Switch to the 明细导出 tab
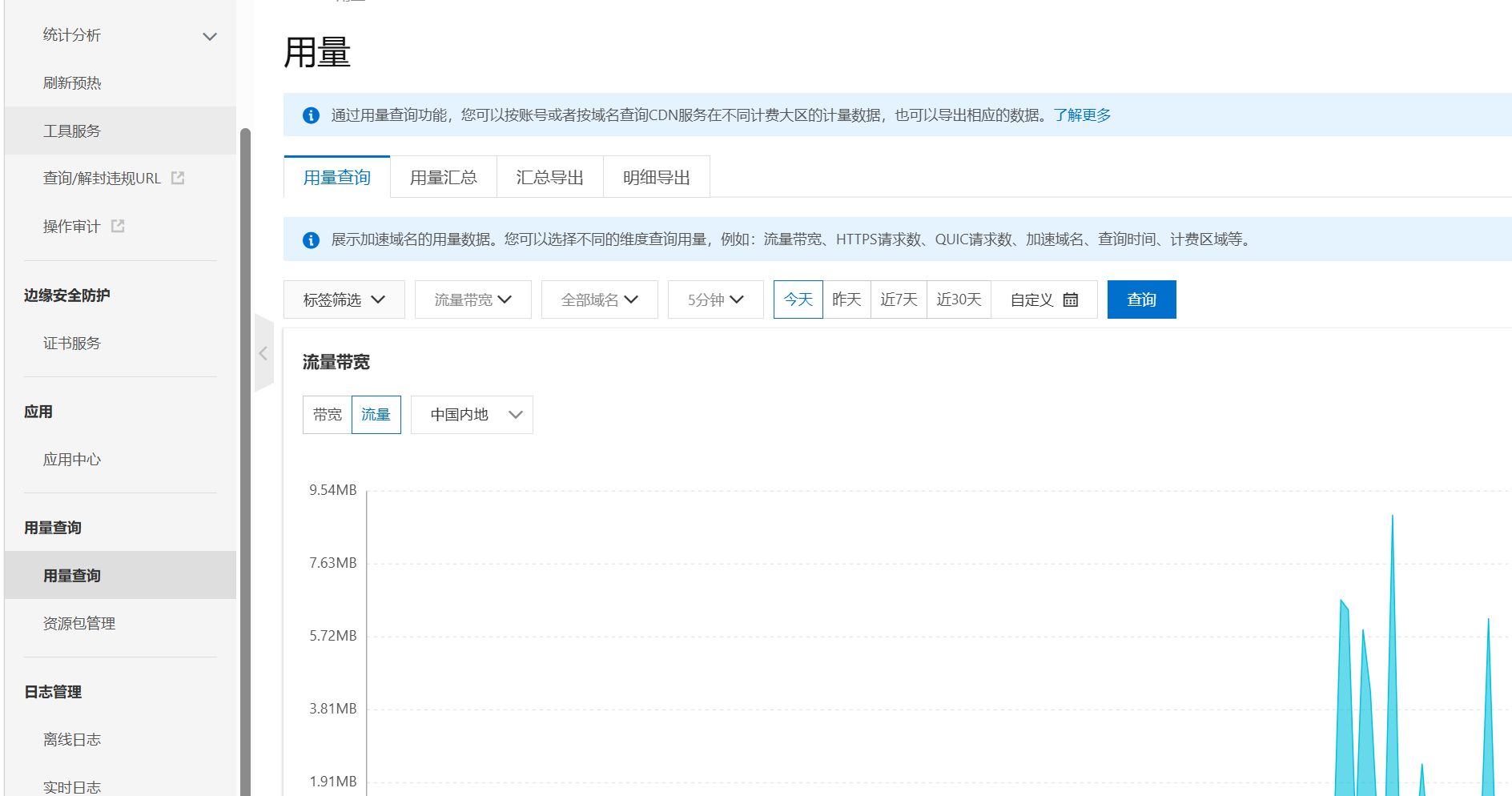The height and width of the screenshot is (796, 1512). [657, 177]
